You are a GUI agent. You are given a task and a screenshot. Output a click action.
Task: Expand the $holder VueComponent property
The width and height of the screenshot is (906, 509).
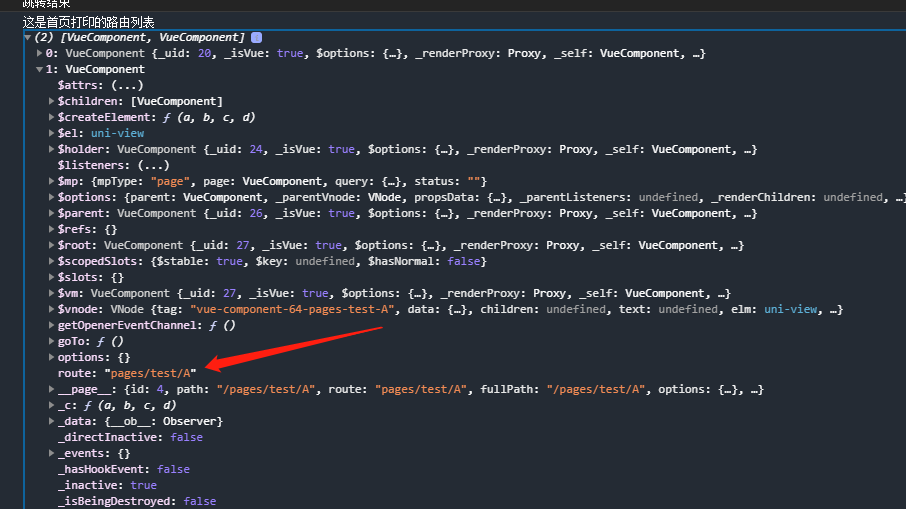[51, 149]
